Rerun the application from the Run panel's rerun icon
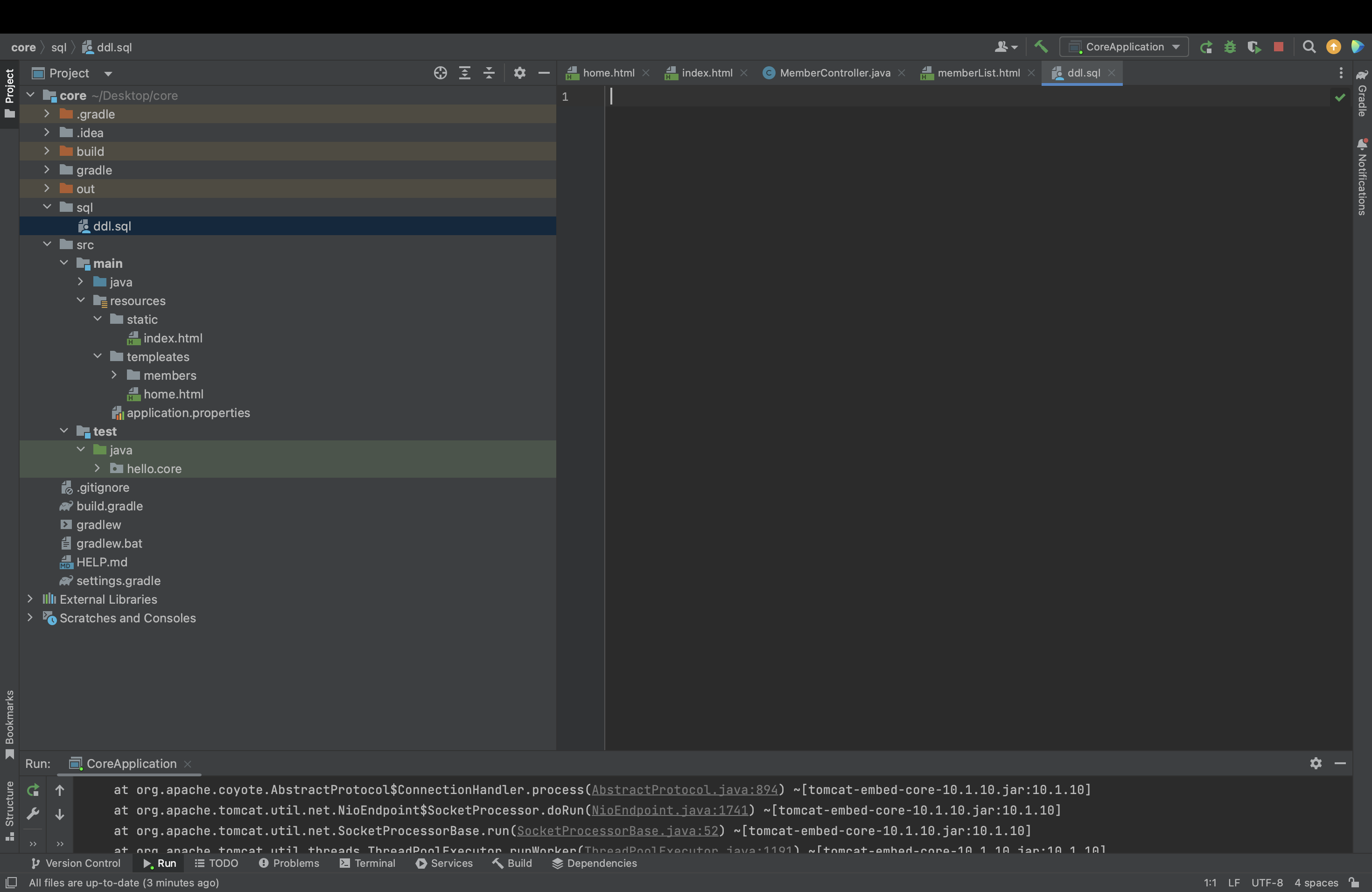This screenshot has width=1372, height=892. pos(34,790)
